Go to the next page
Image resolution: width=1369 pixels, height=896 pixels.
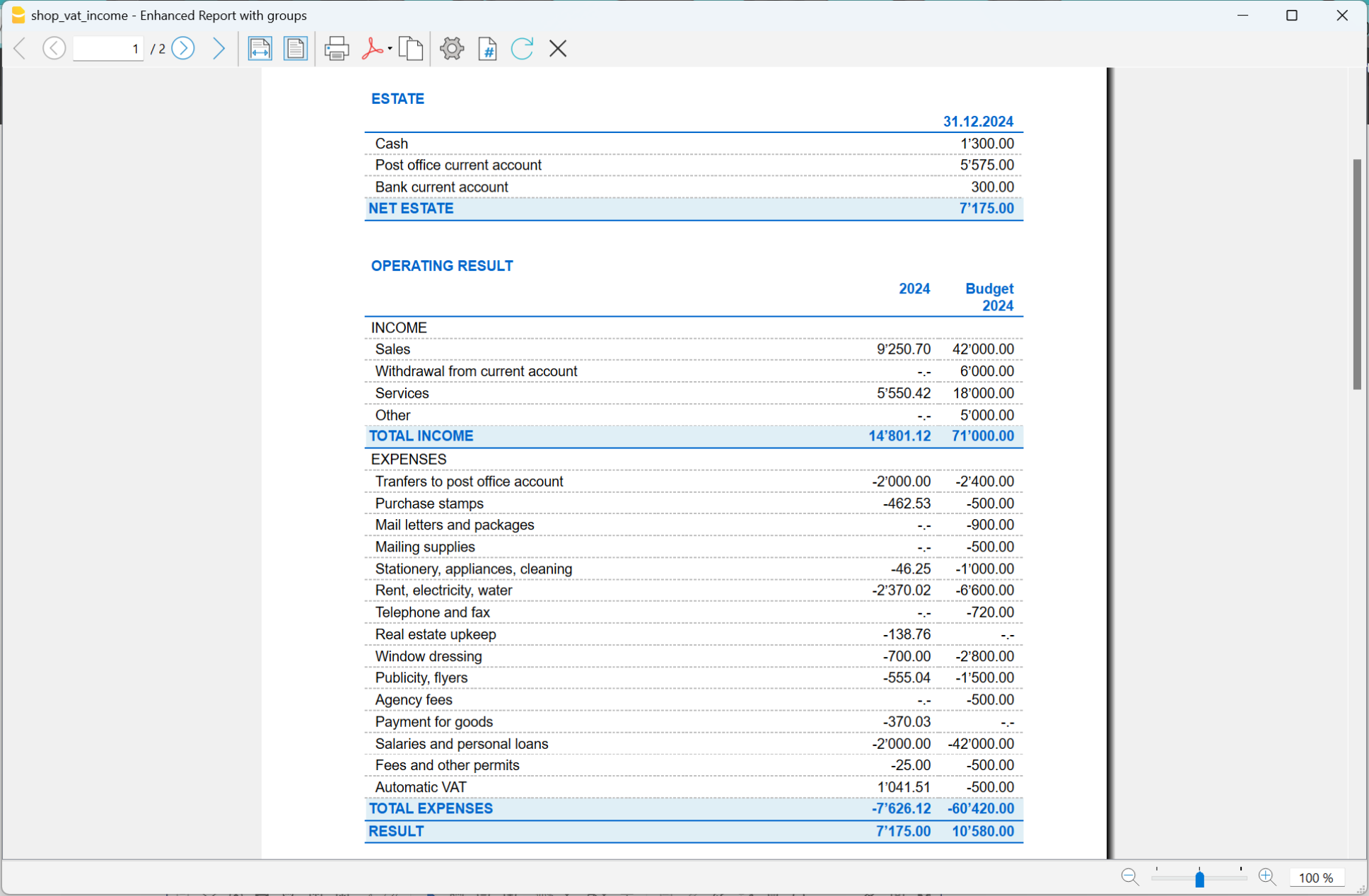click(x=183, y=48)
